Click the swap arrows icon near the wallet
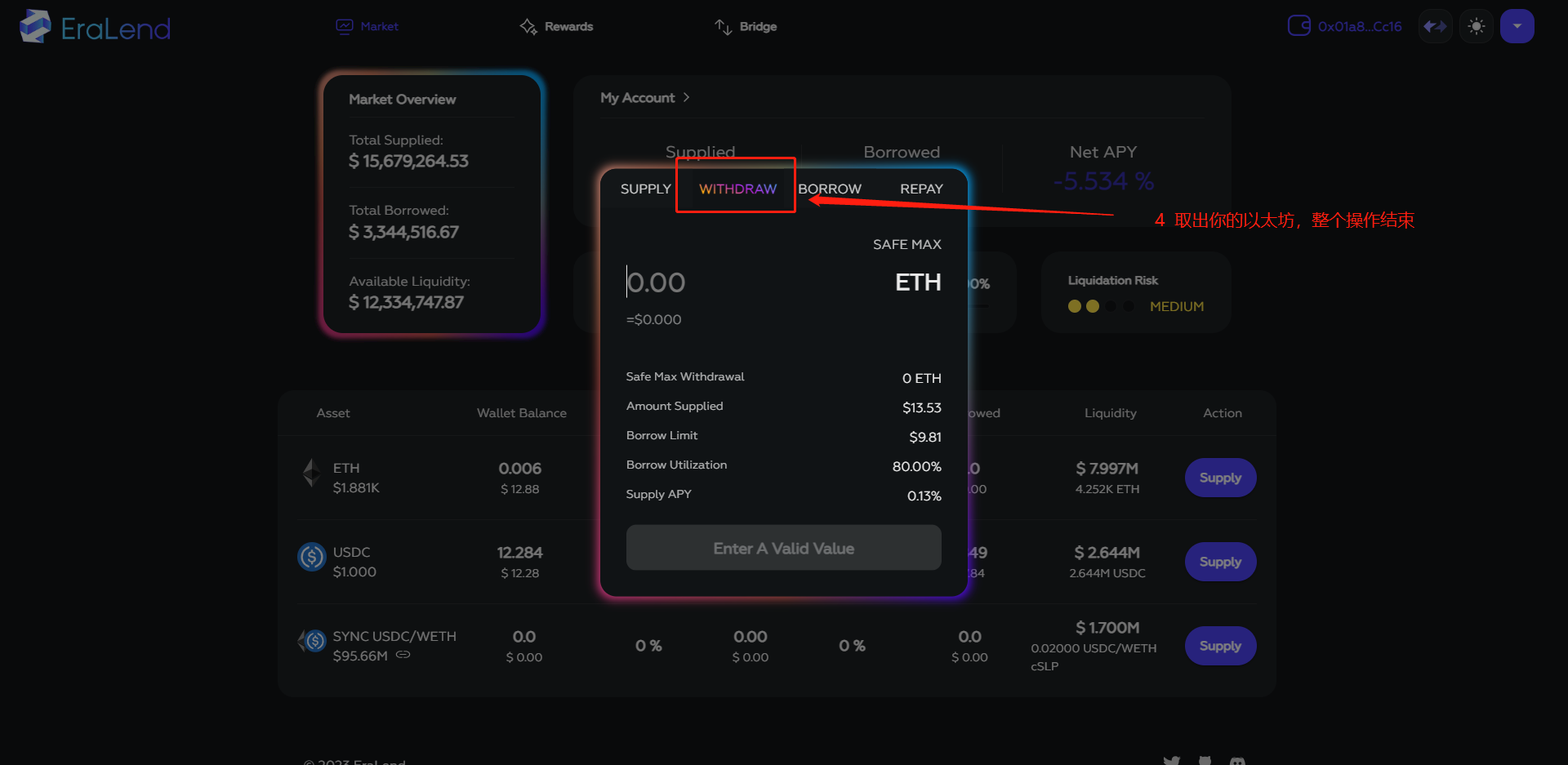 pyautogui.click(x=1434, y=25)
